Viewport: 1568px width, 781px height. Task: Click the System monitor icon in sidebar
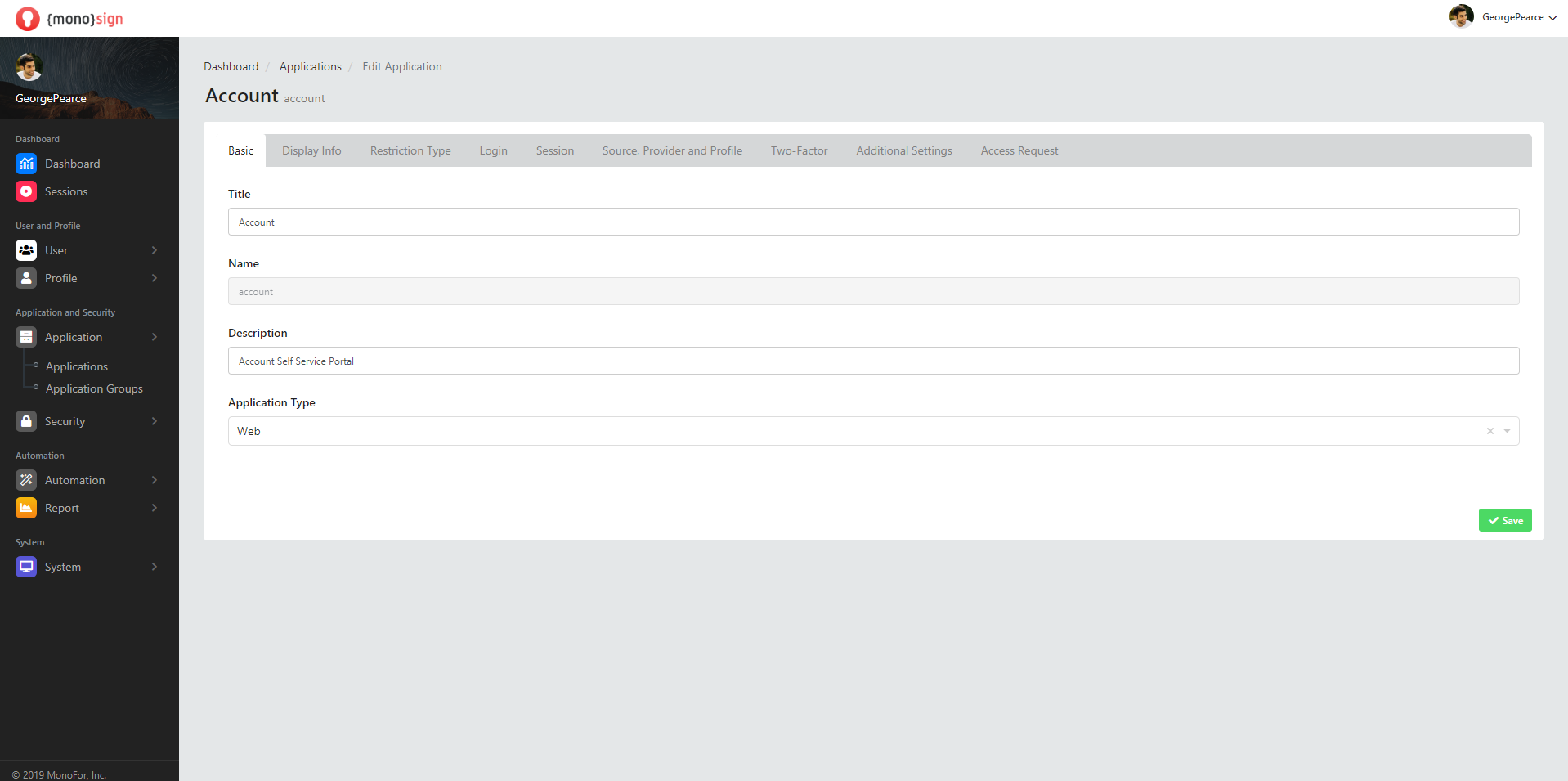click(x=26, y=567)
